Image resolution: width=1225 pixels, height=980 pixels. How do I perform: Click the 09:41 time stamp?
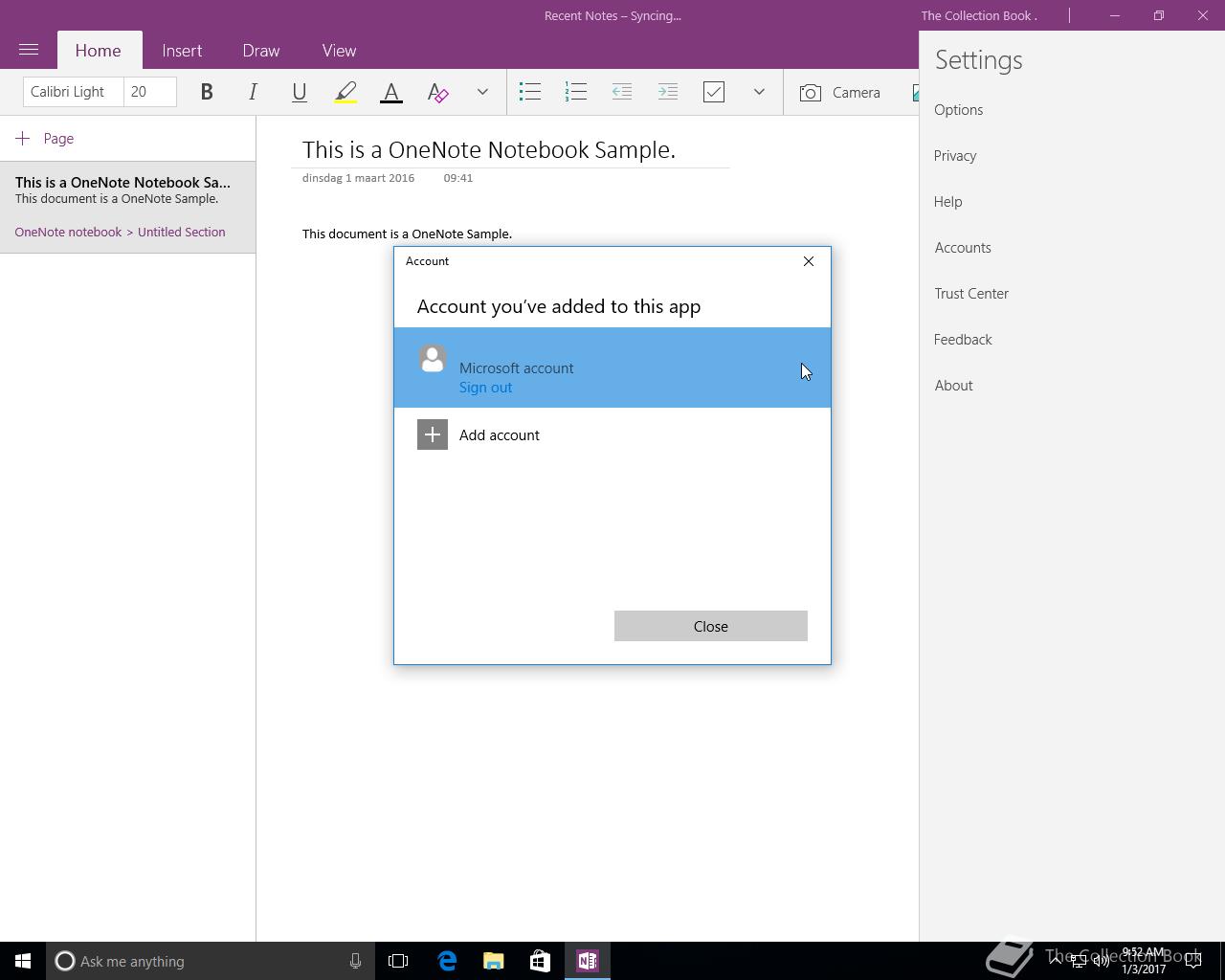(x=457, y=178)
